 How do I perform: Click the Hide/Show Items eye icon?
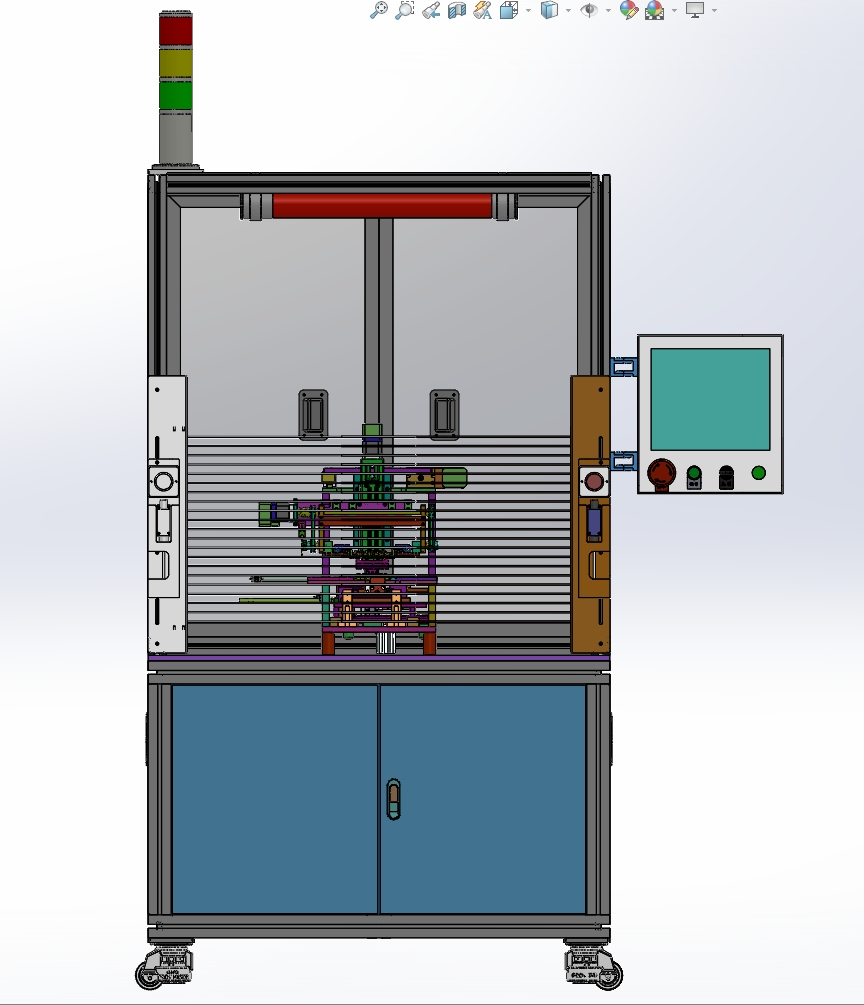[x=589, y=10]
